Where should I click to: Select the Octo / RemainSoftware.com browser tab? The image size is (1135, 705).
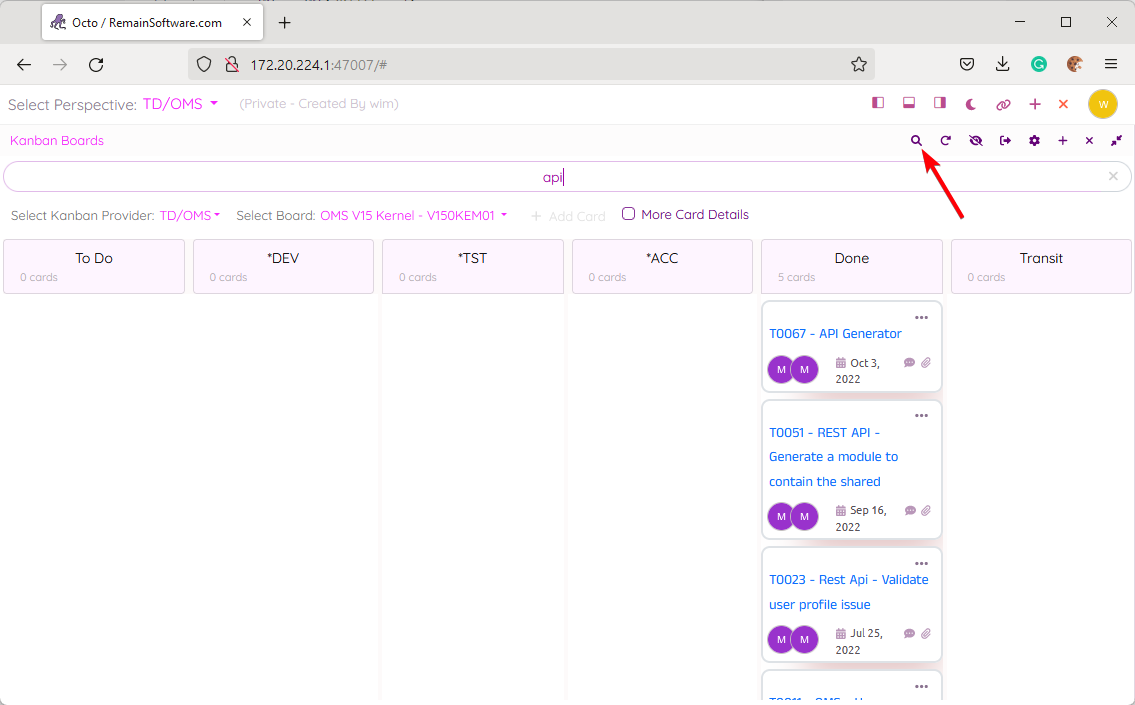click(x=147, y=22)
